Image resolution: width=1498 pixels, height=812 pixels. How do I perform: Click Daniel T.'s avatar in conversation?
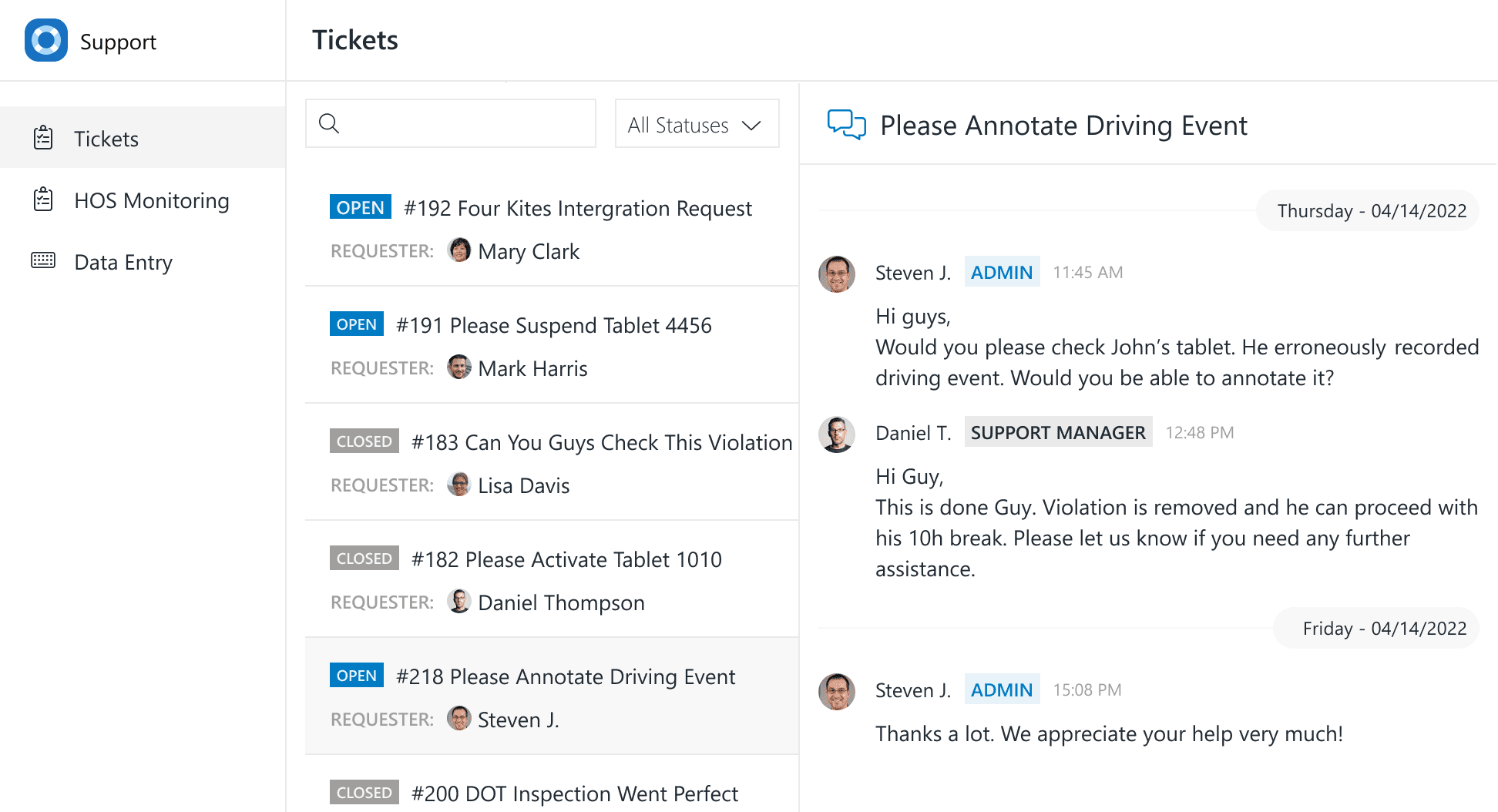[837, 435]
